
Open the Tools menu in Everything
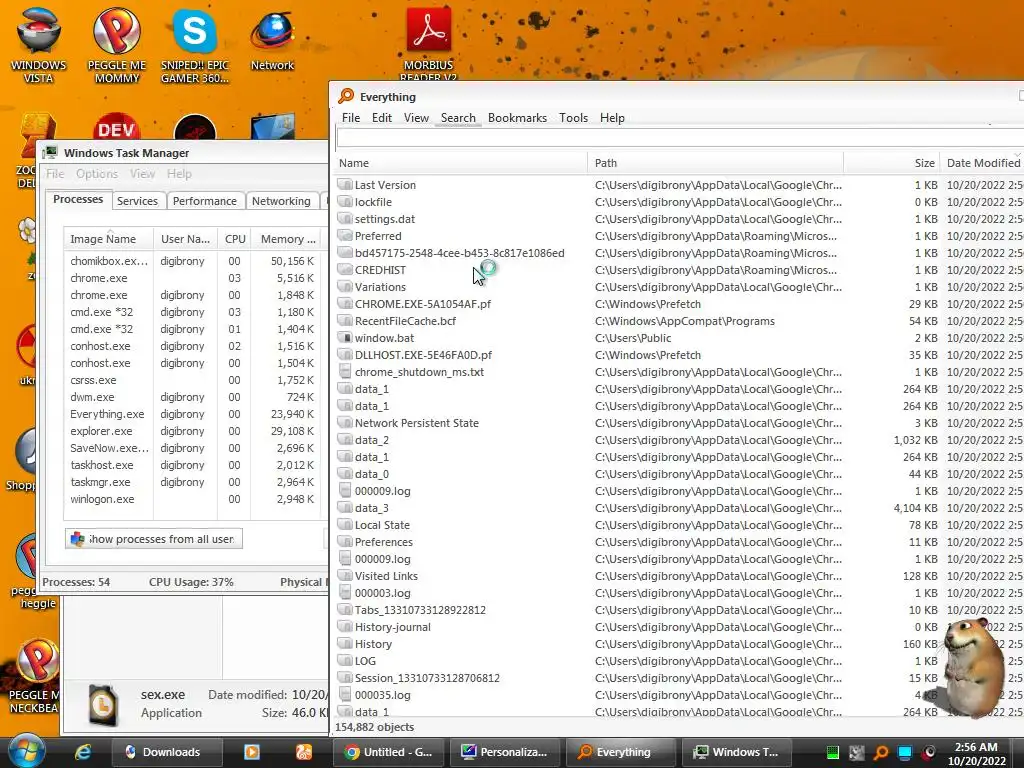(x=573, y=118)
